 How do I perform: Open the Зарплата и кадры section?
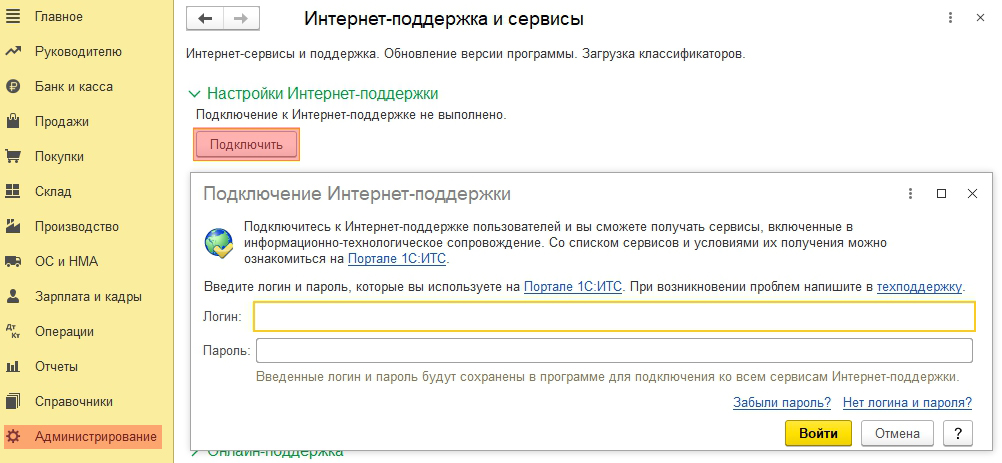point(88,296)
